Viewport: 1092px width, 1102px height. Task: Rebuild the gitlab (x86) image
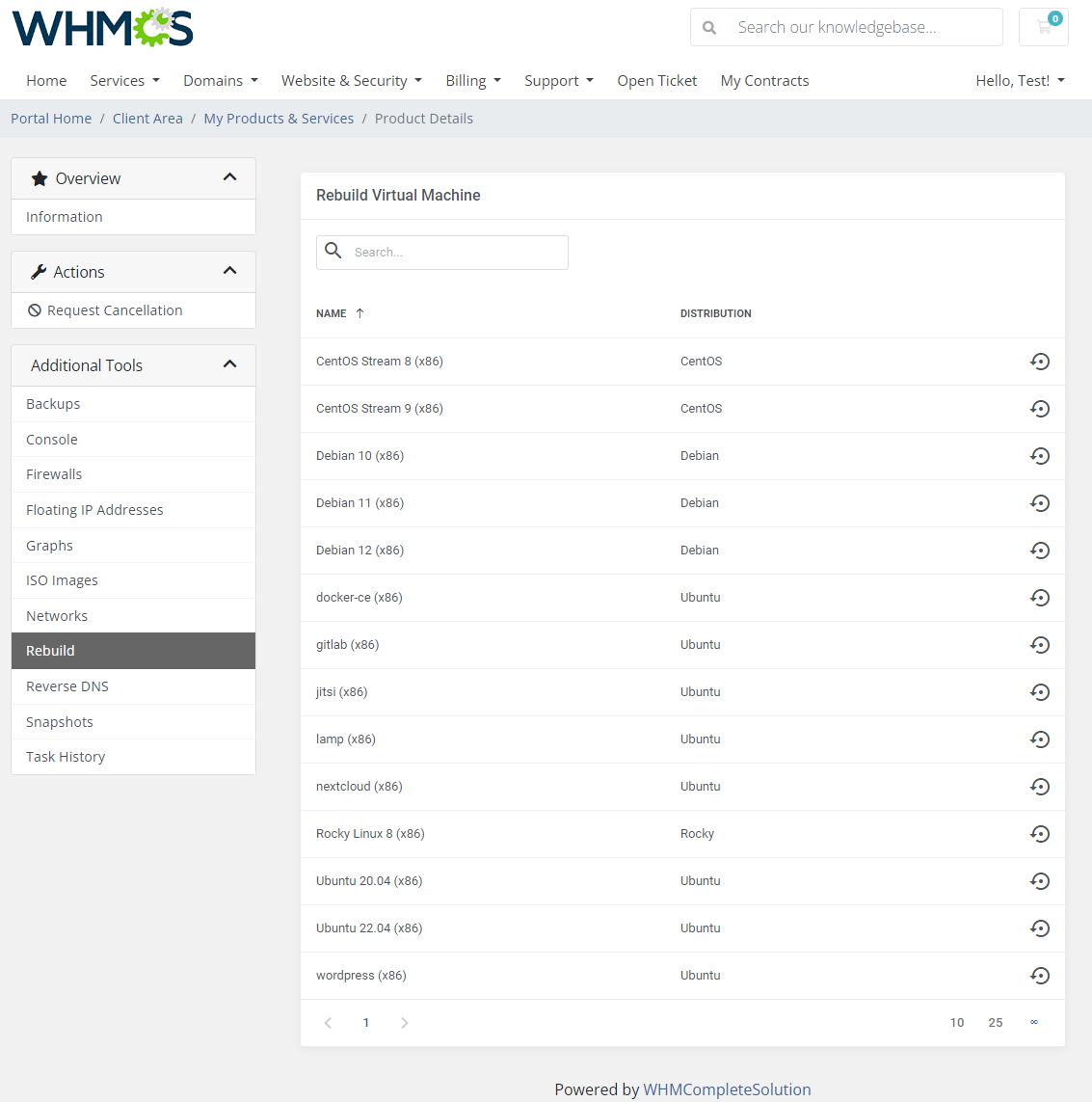1040,644
